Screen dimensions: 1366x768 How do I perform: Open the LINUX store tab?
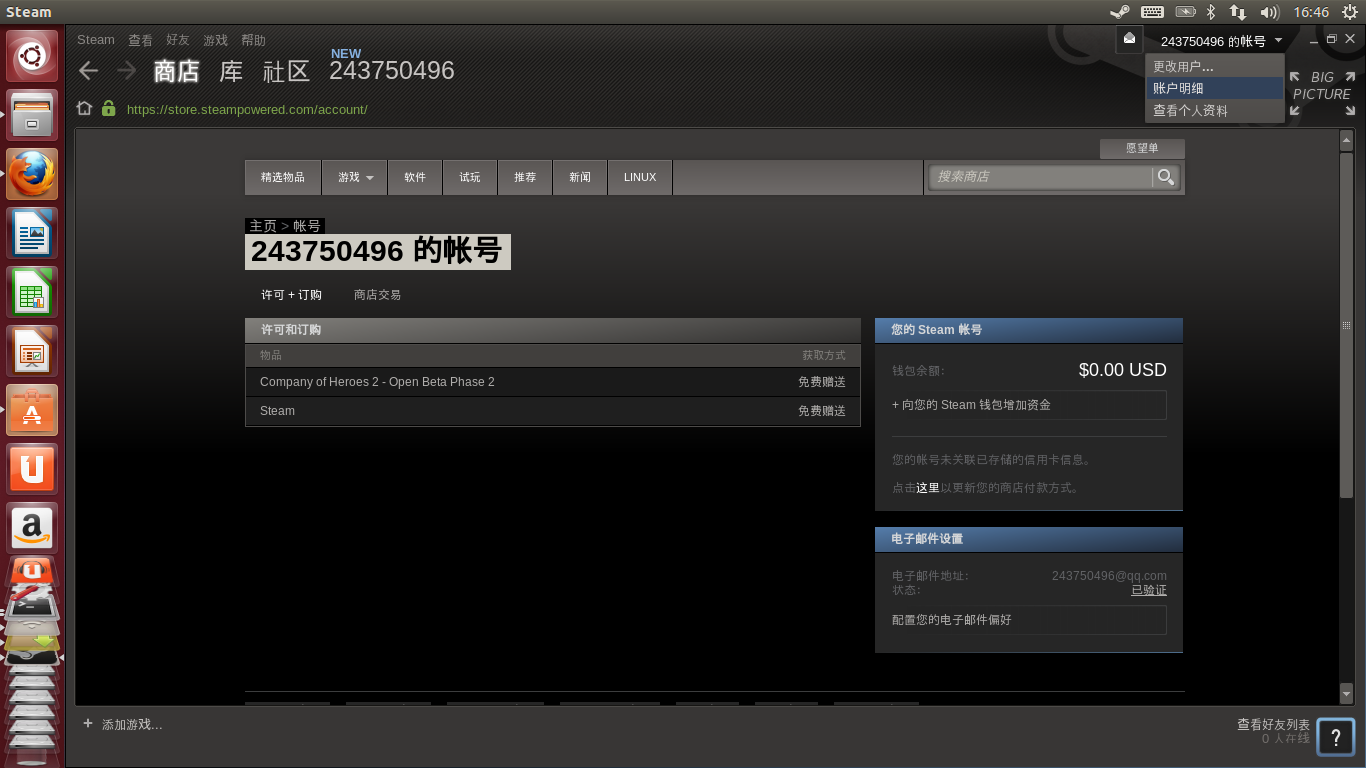coord(640,177)
